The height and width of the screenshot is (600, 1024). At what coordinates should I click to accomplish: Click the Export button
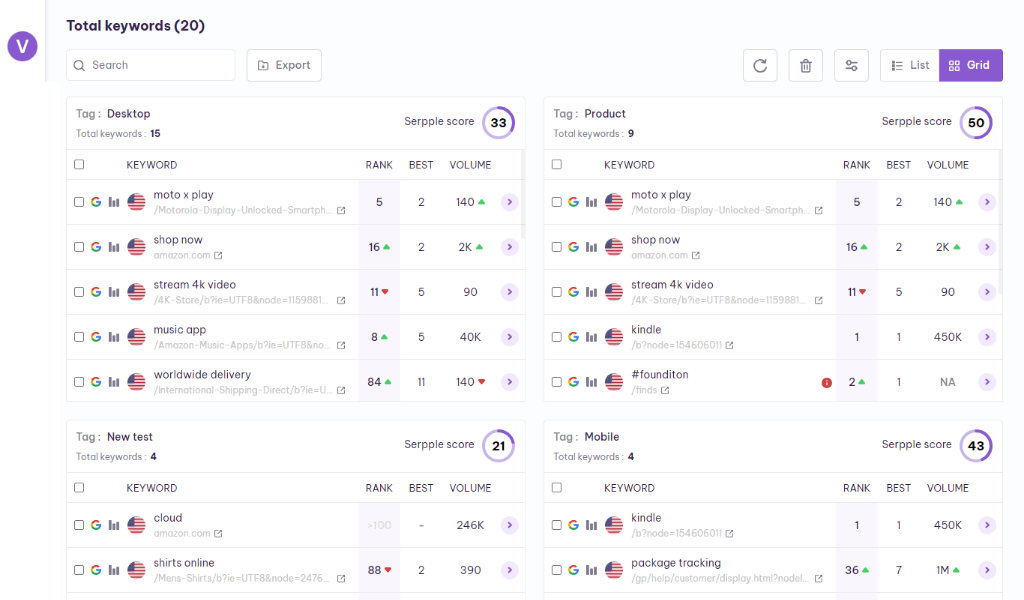(x=284, y=65)
